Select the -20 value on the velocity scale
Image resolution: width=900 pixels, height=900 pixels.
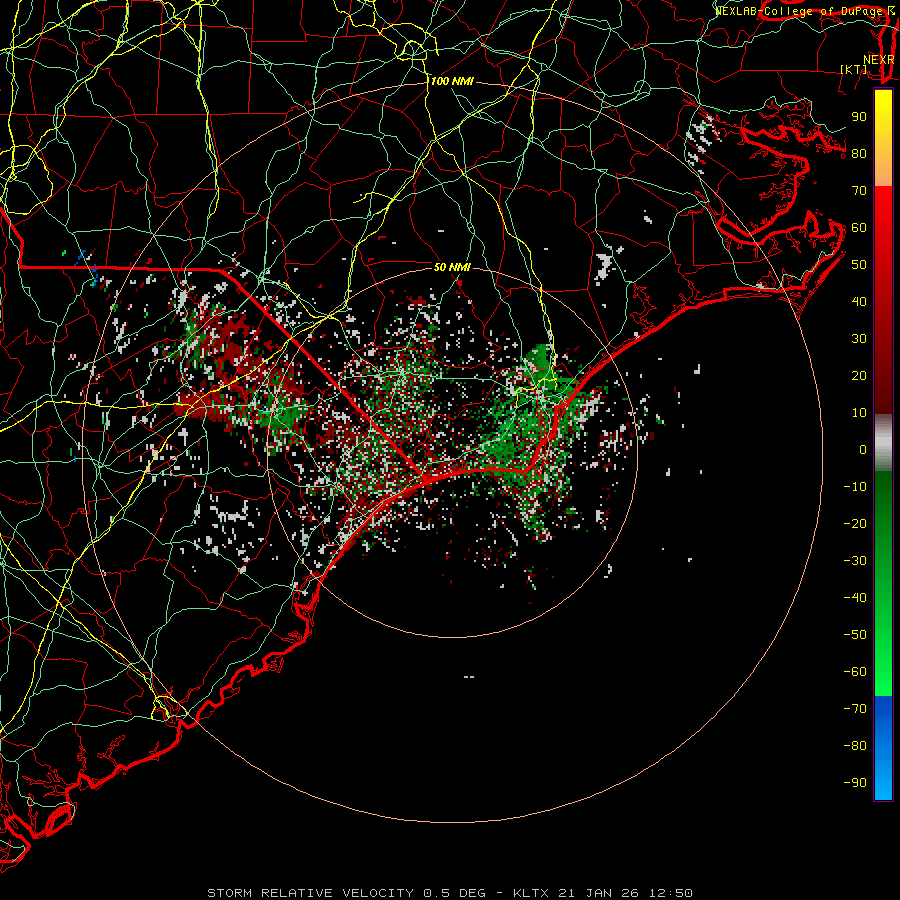click(x=855, y=524)
